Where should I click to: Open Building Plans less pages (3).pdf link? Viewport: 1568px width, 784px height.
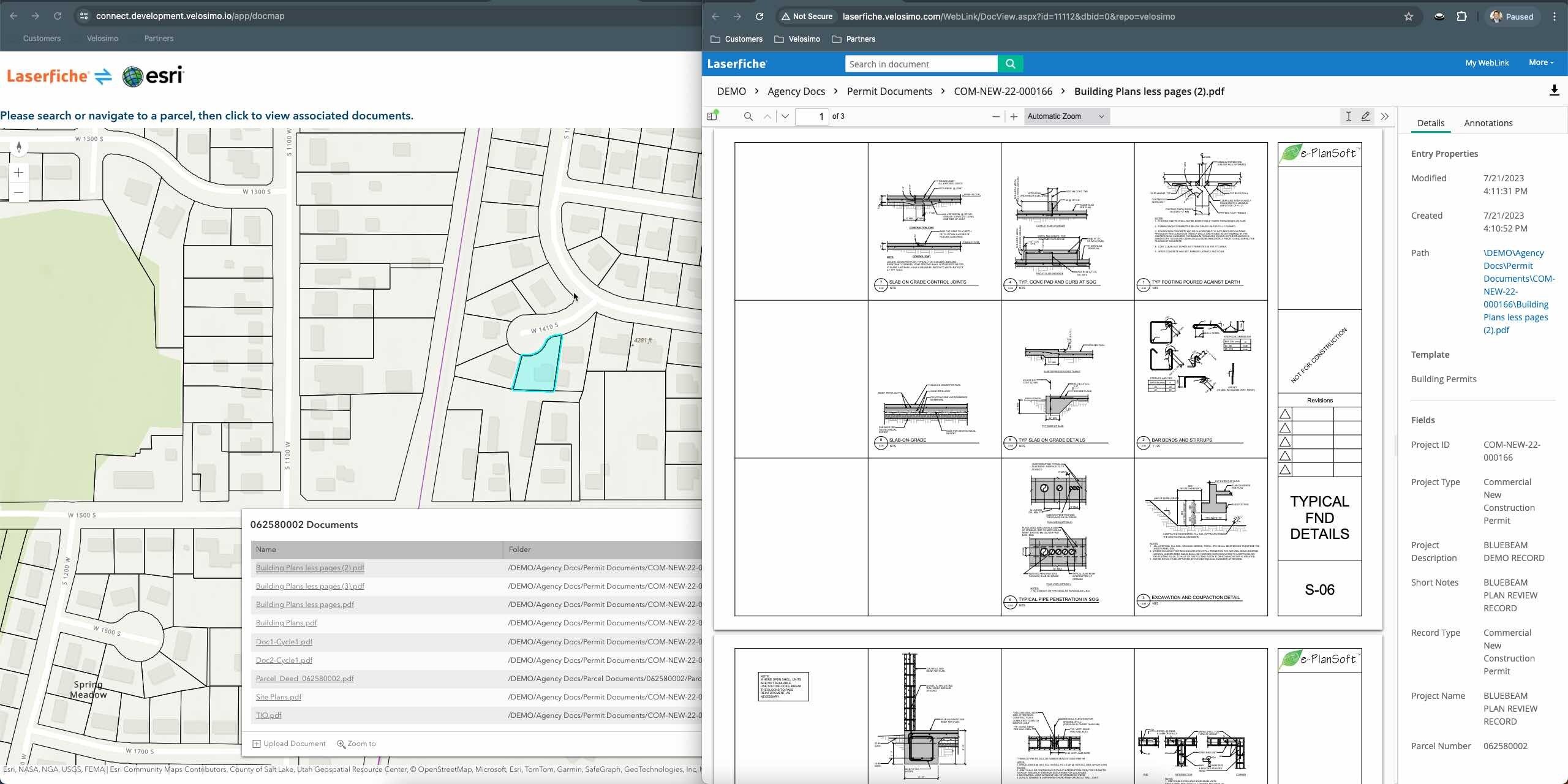[x=310, y=586]
